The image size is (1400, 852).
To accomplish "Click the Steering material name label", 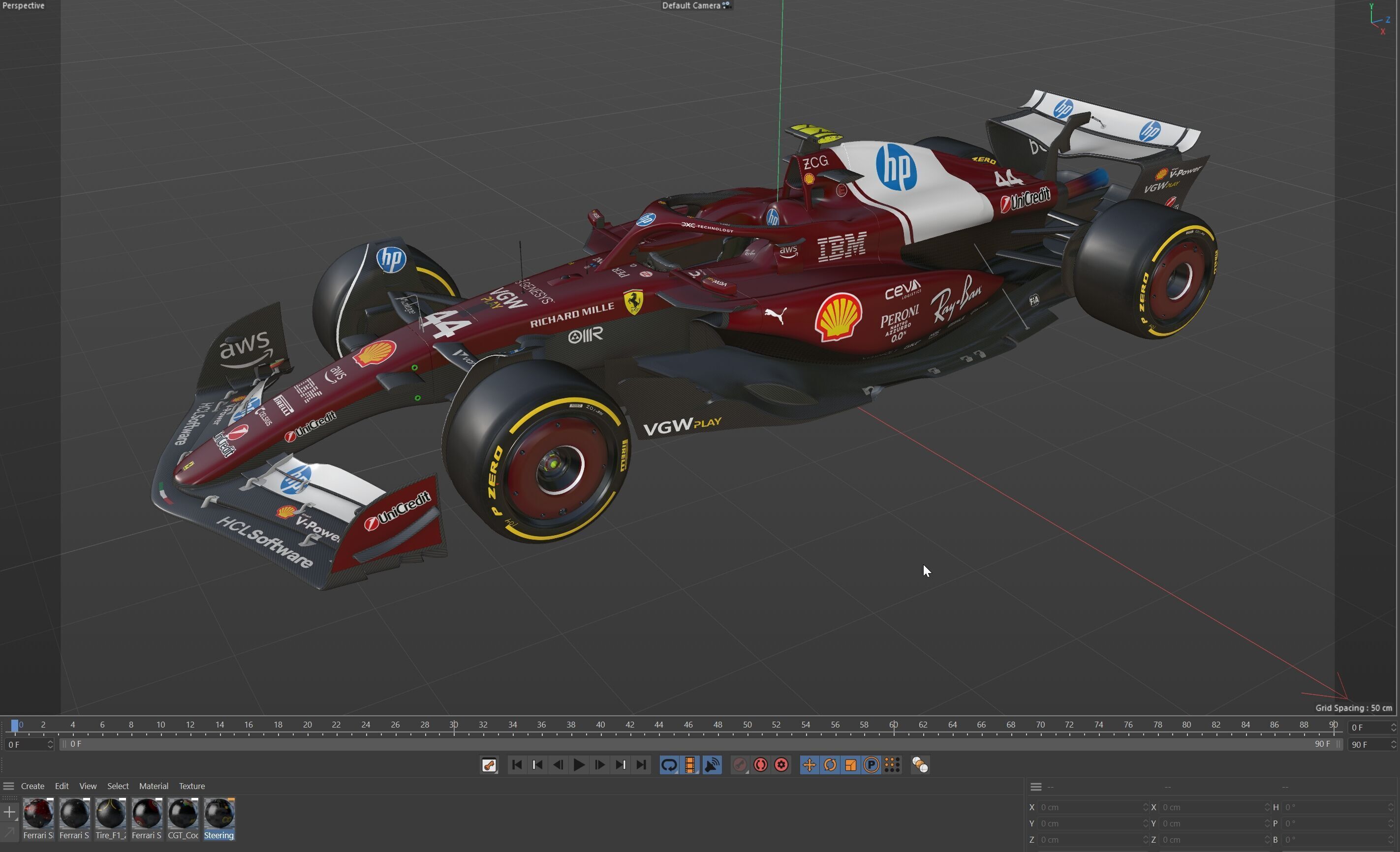I will (219, 836).
